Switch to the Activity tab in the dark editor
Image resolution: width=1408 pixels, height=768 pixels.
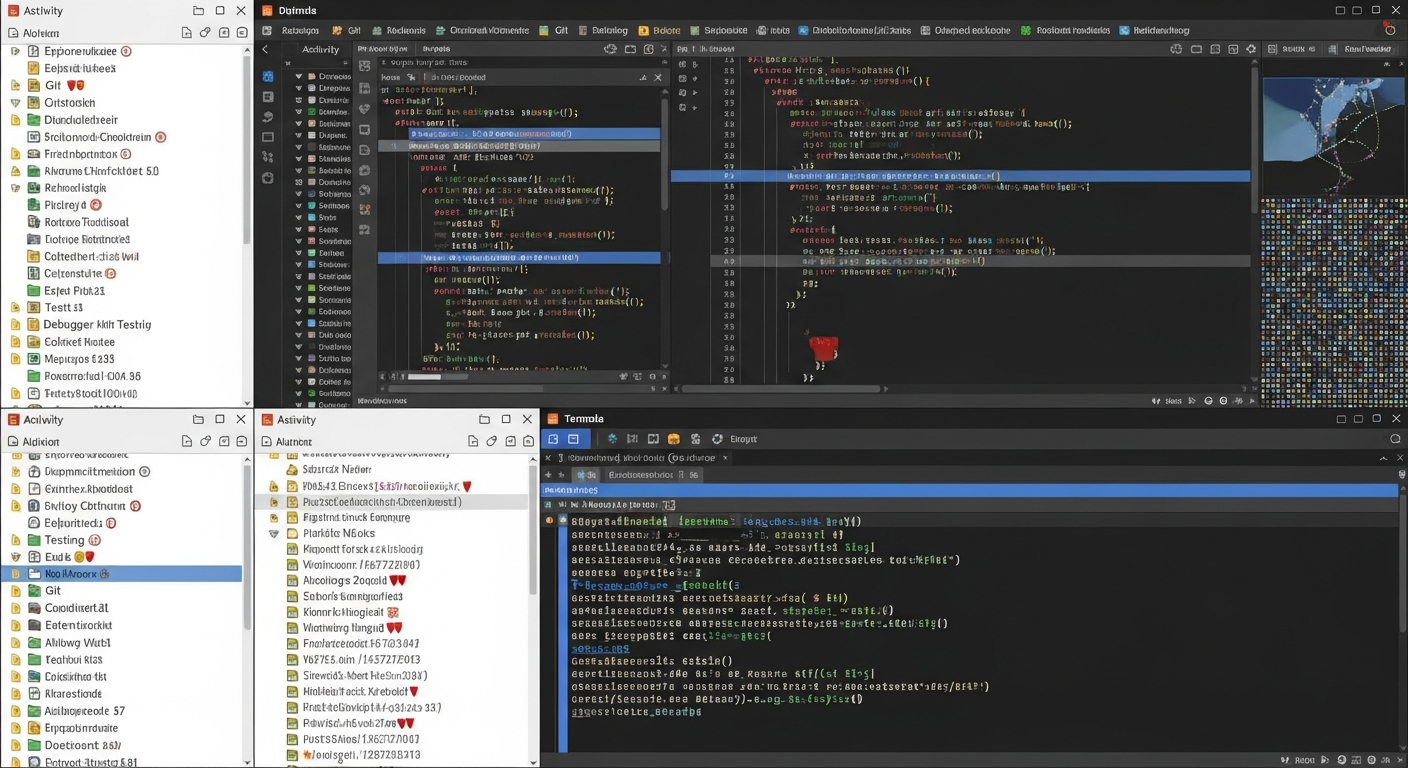tap(320, 49)
